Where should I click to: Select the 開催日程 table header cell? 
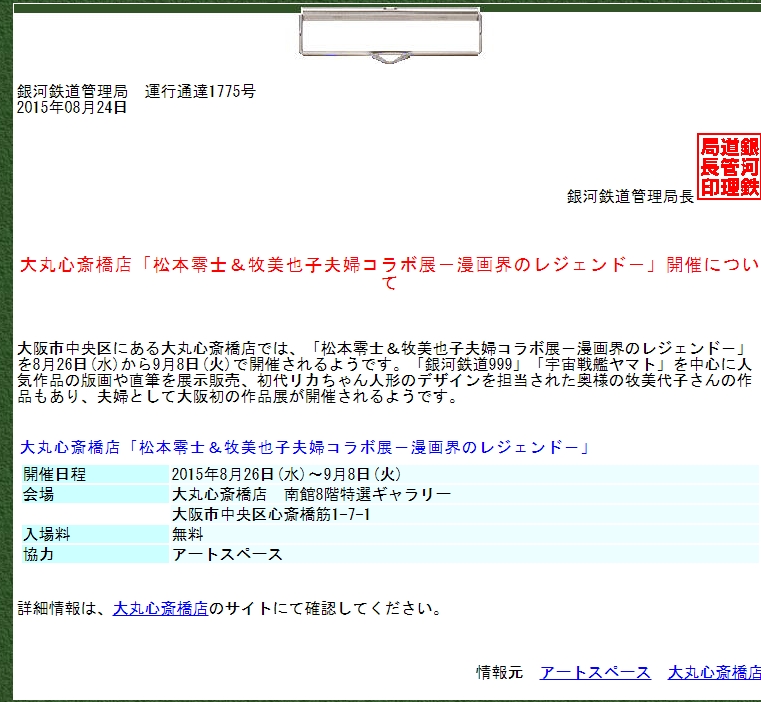(x=95, y=474)
